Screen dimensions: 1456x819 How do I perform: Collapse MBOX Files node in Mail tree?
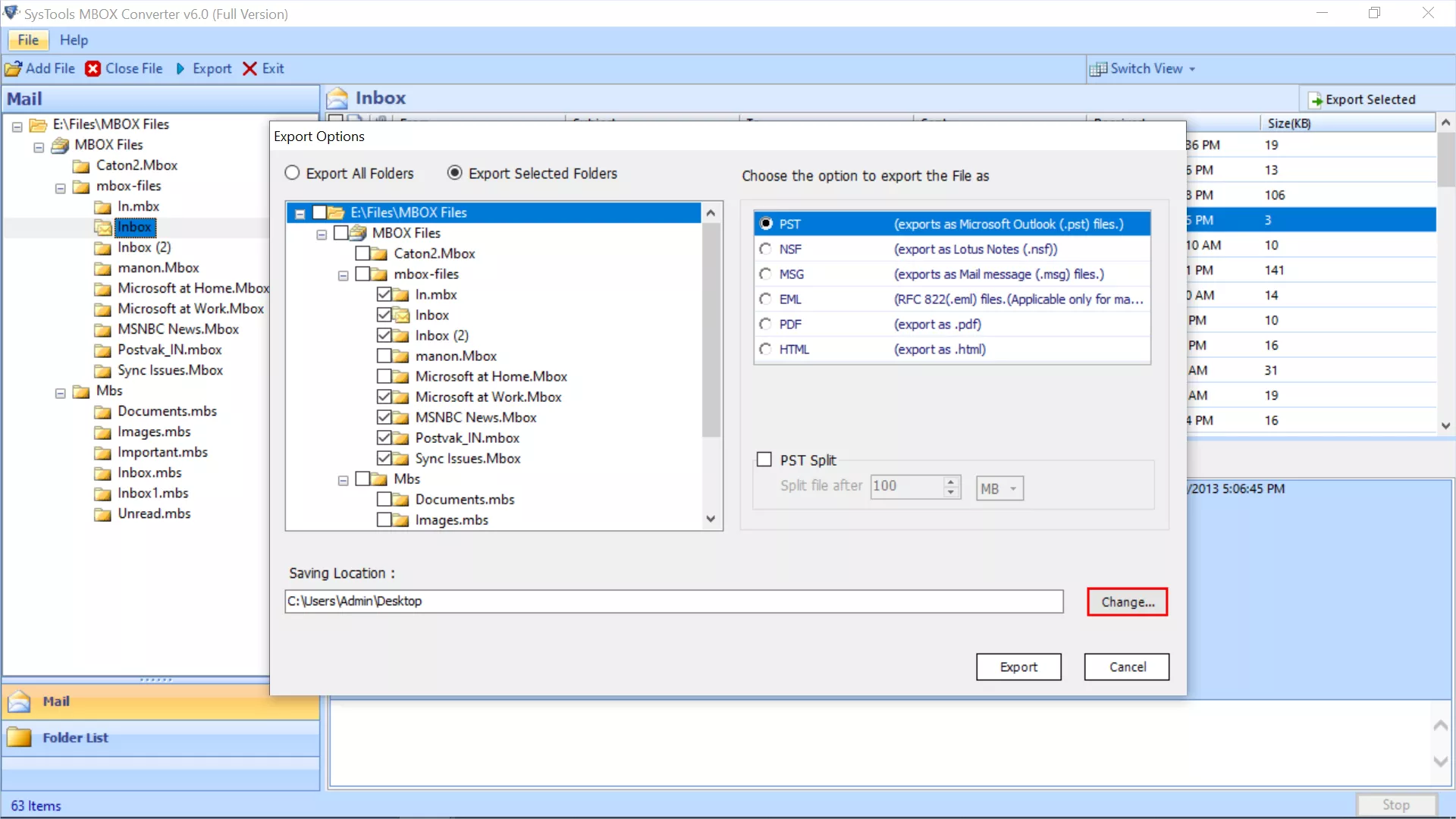pos(39,146)
